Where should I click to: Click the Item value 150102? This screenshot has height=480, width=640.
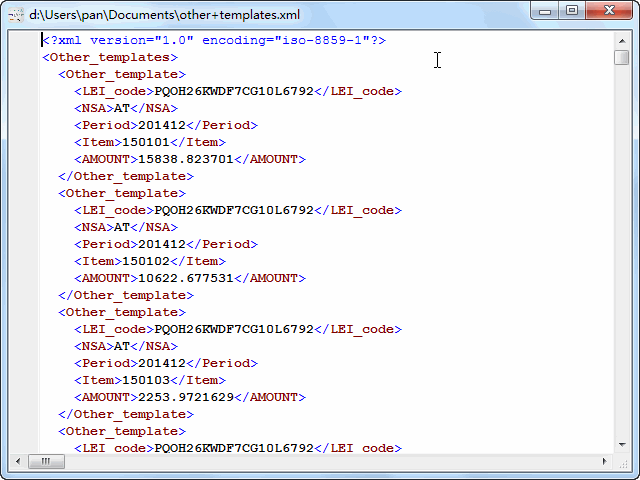pos(146,261)
